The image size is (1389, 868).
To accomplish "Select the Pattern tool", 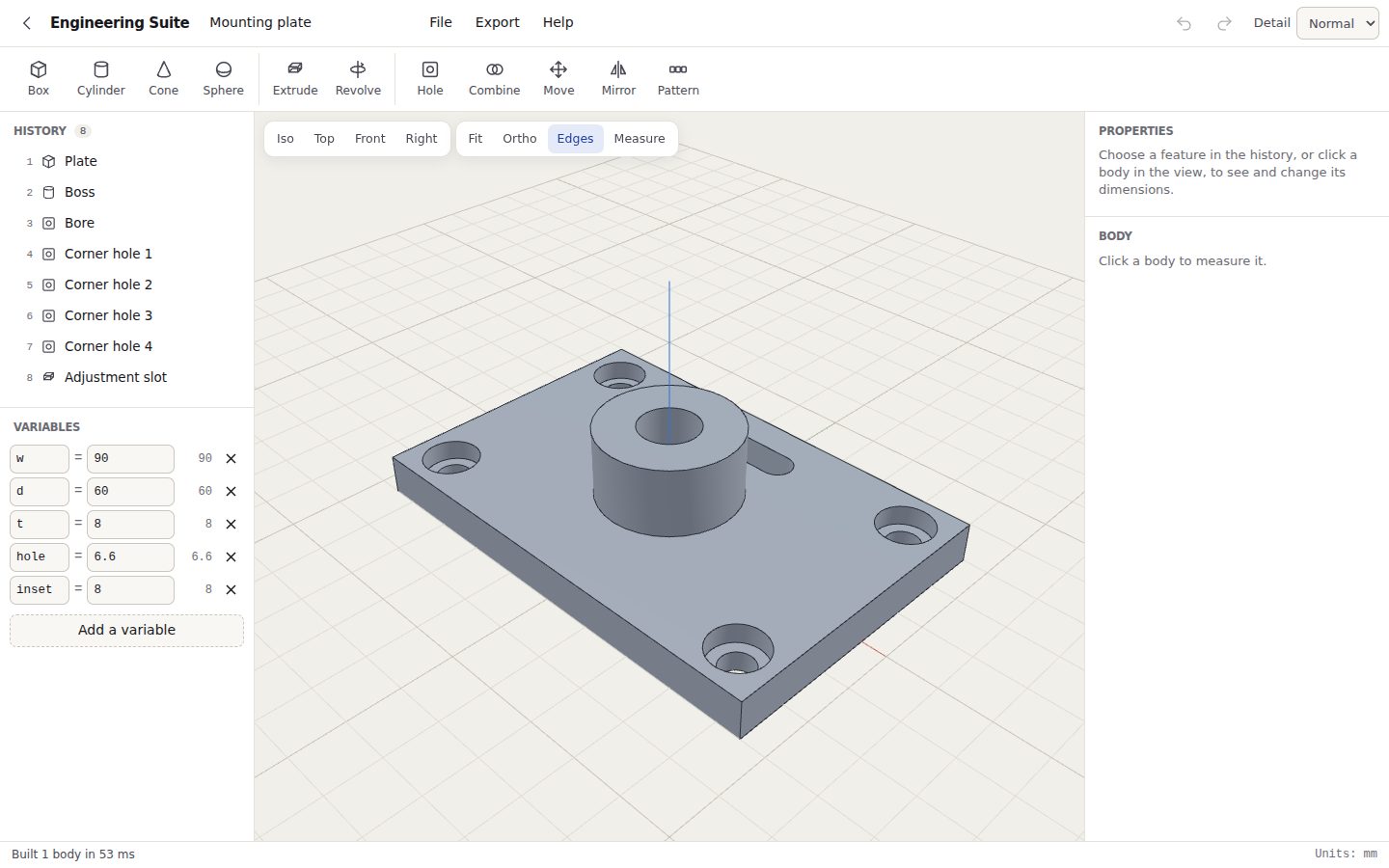I will [678, 78].
